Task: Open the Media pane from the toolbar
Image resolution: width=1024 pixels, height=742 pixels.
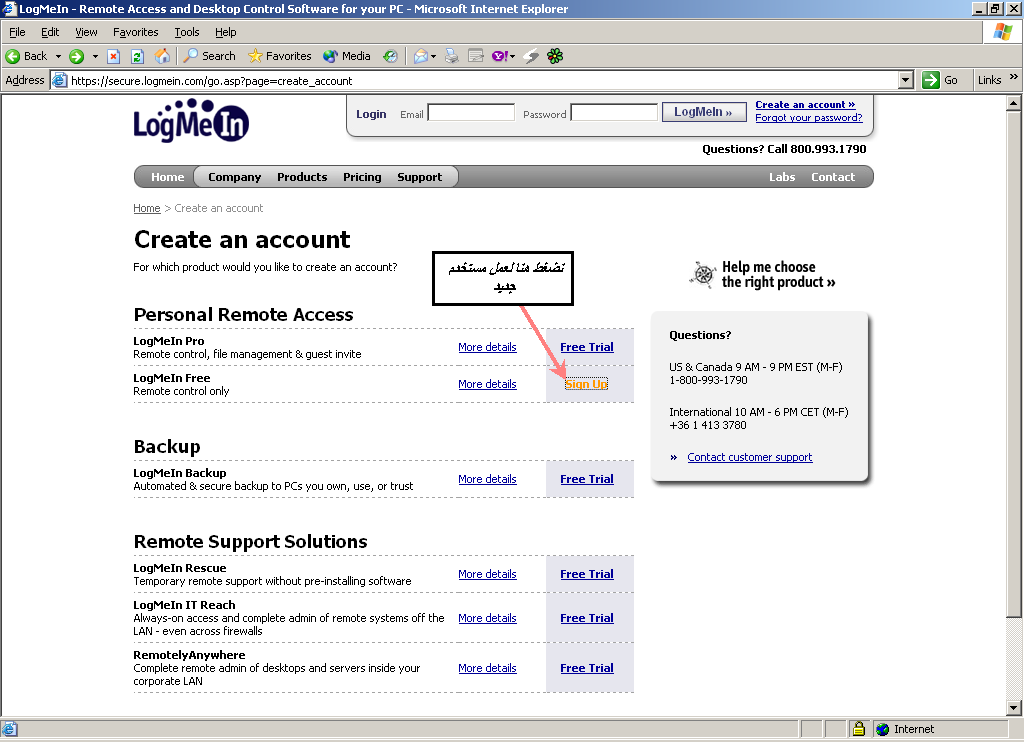Action: click(347, 56)
